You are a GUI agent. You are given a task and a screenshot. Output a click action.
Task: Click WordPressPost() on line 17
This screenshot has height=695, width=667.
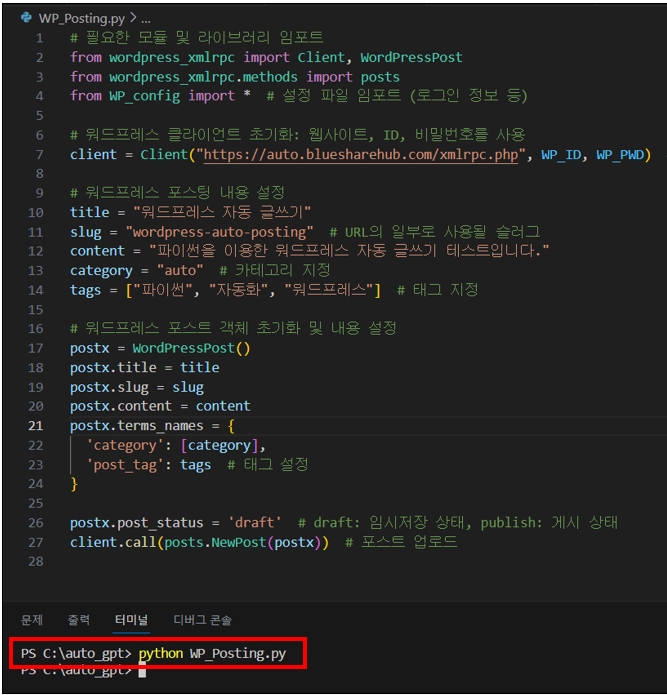pos(191,348)
